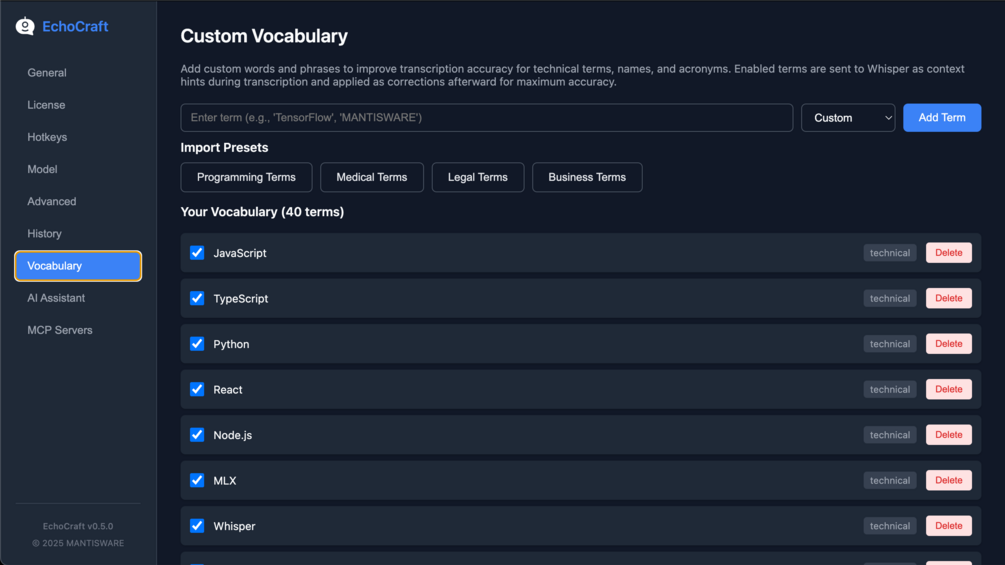The image size is (1005, 565).
Task: Delete the MLX vocabulary term
Action: (x=948, y=480)
